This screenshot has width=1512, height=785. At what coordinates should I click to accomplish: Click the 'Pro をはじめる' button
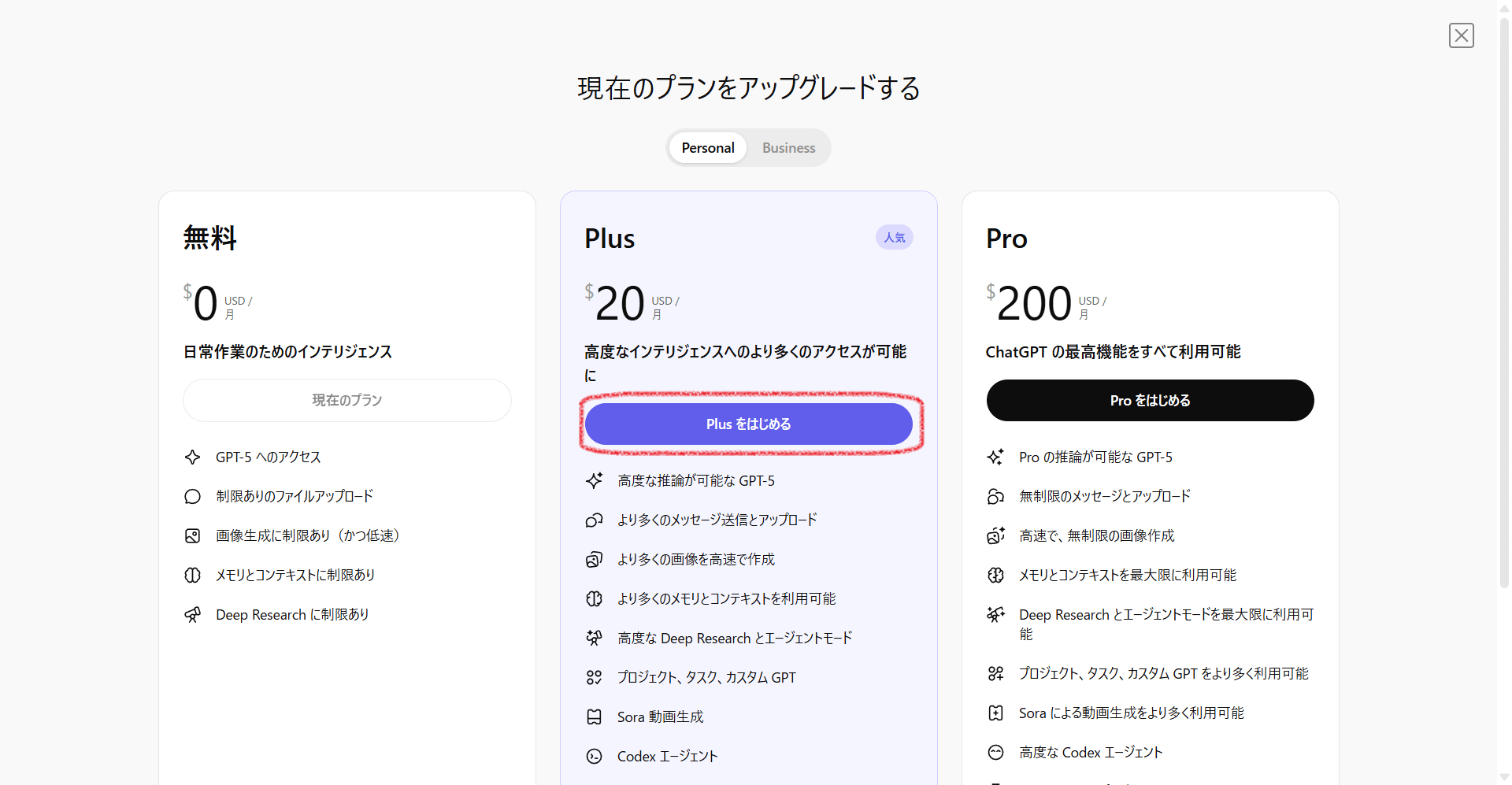[1150, 401]
